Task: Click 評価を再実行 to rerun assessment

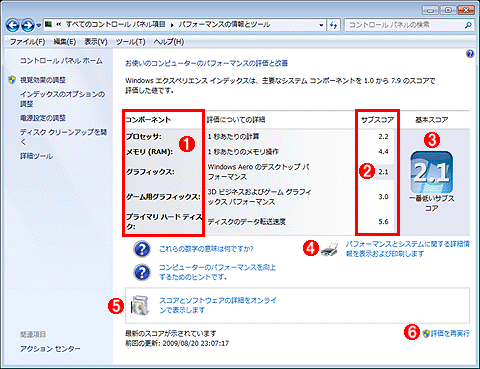Action: coord(450,333)
